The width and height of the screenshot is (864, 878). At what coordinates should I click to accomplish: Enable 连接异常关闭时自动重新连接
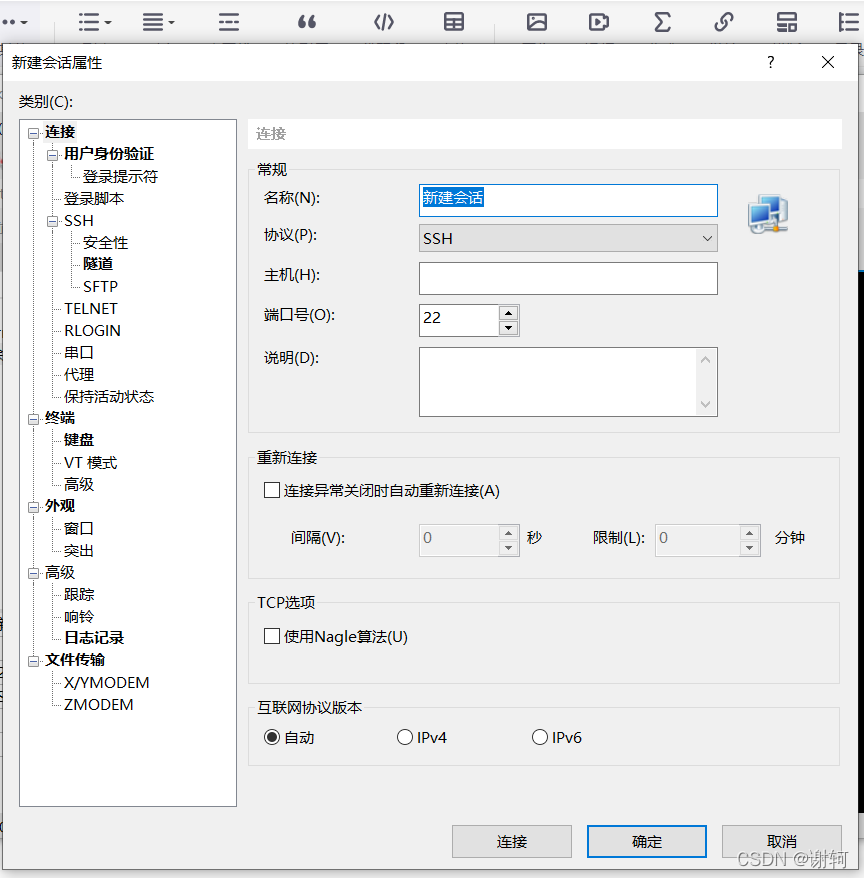(271, 490)
